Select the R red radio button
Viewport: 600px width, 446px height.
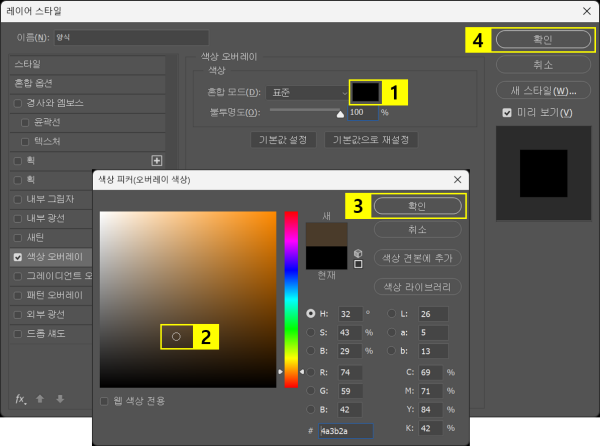(x=311, y=372)
